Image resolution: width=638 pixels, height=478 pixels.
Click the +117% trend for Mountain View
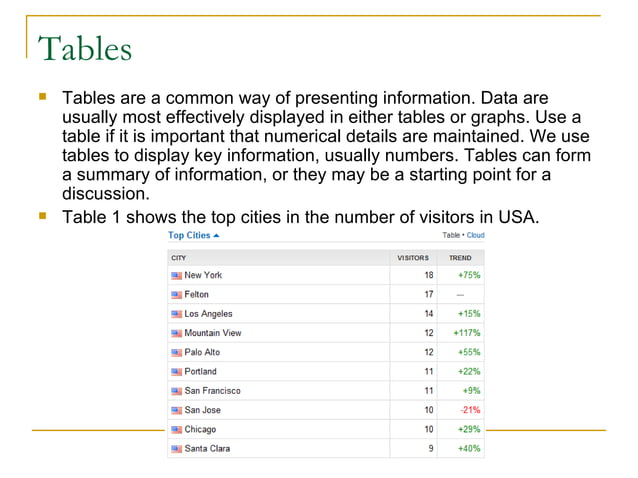466,333
